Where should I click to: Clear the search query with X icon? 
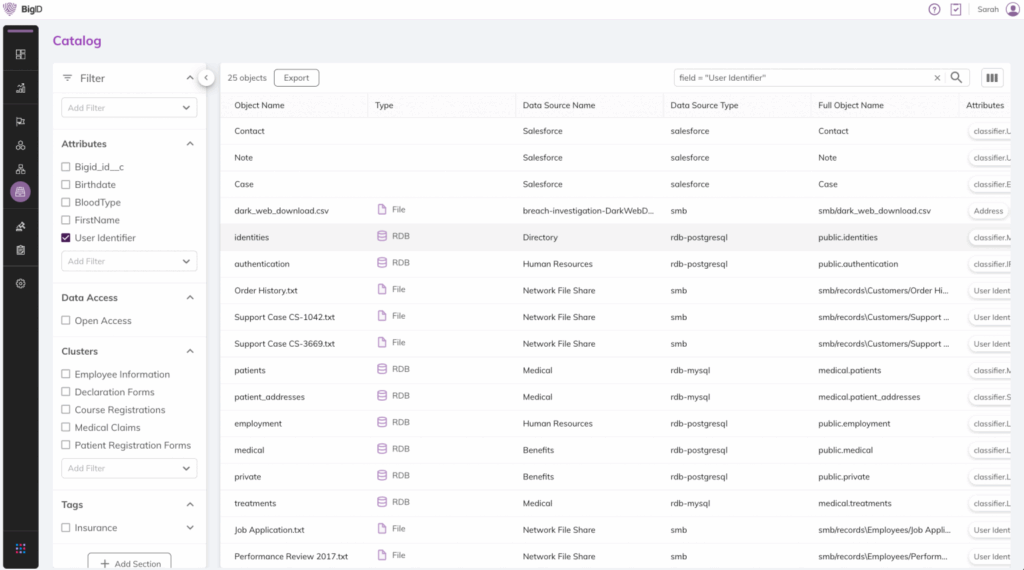[x=937, y=78]
